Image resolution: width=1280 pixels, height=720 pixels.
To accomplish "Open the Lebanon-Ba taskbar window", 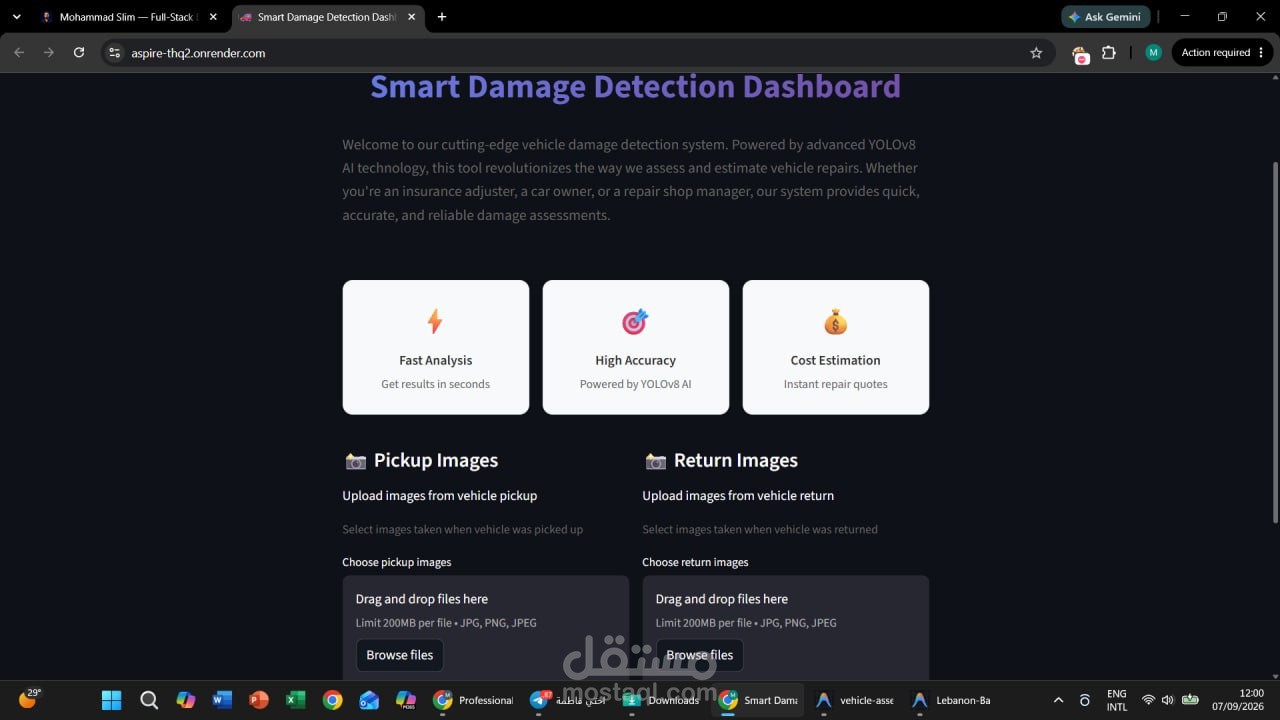I will (x=953, y=700).
